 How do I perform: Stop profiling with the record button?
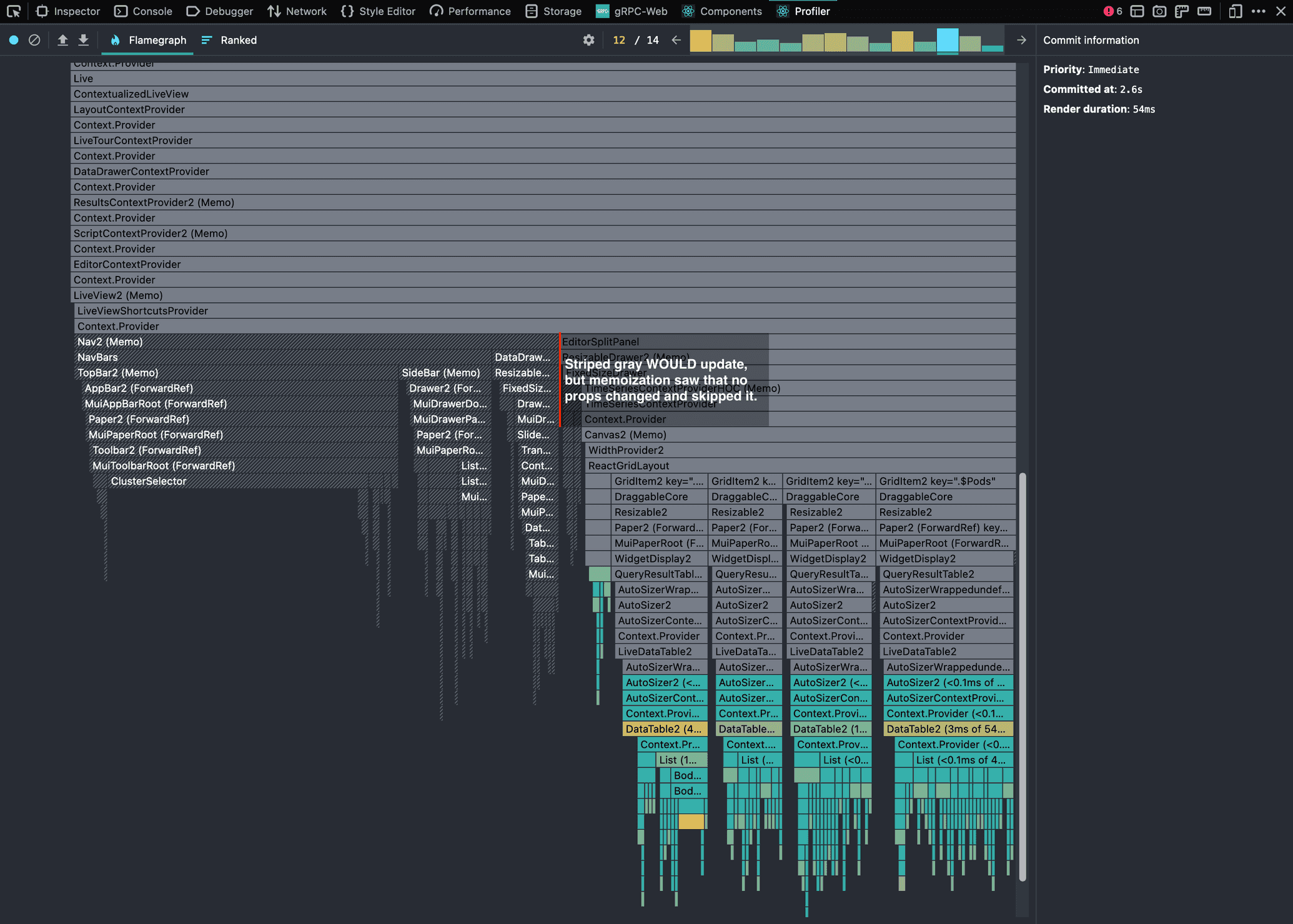[14, 40]
